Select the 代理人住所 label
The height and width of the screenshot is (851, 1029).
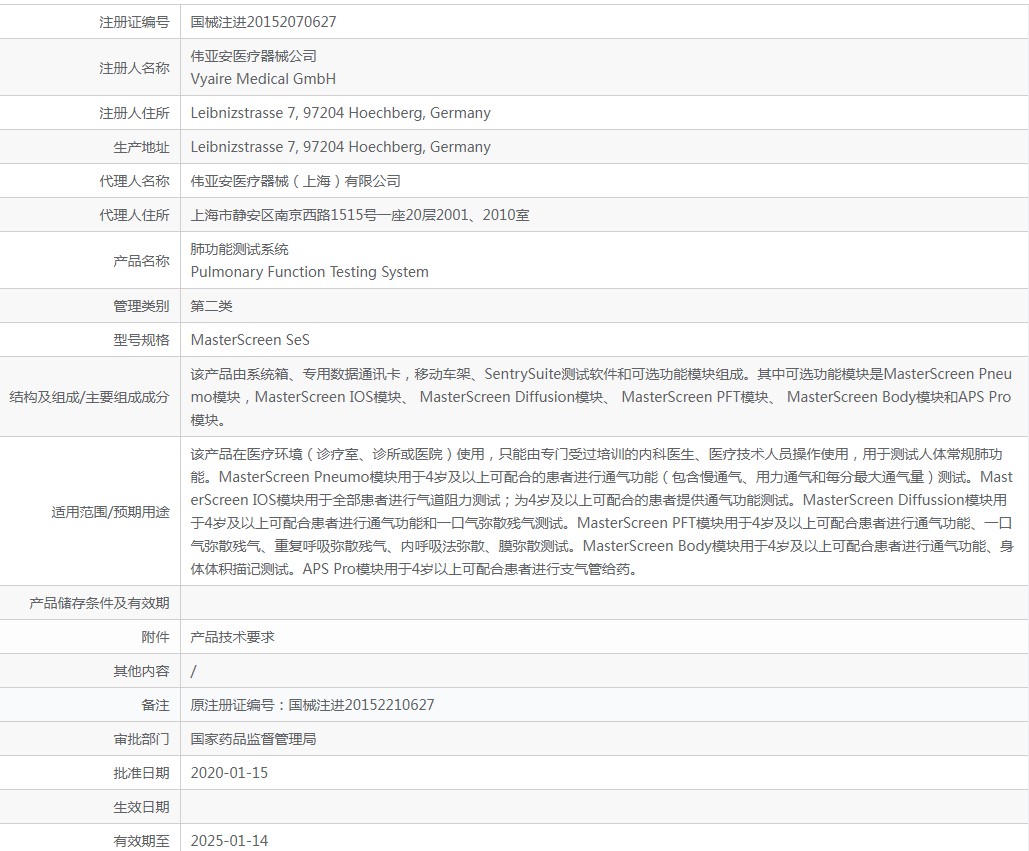tap(134, 215)
